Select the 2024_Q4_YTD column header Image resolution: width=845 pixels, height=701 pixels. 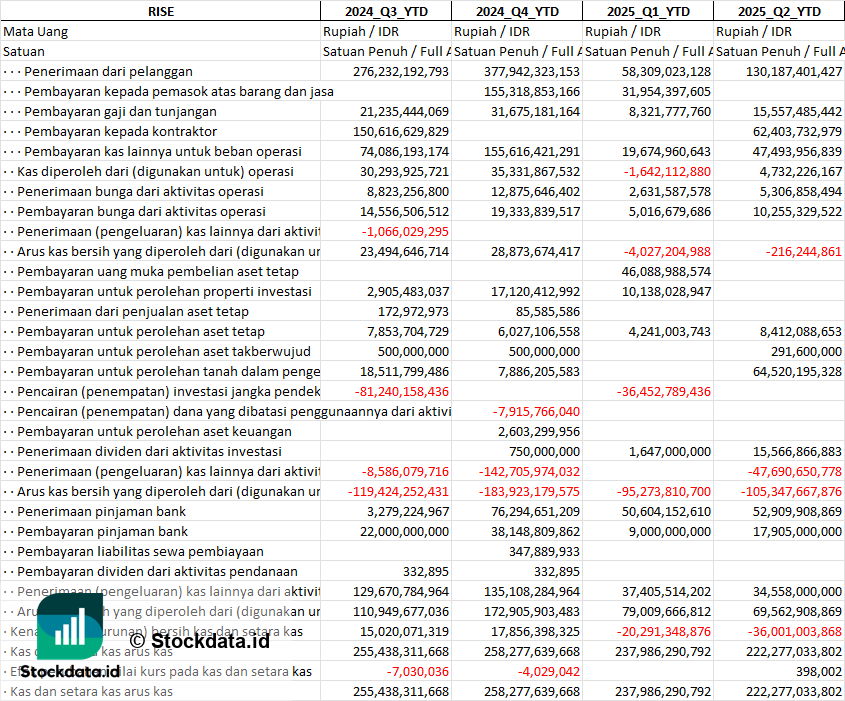517,11
